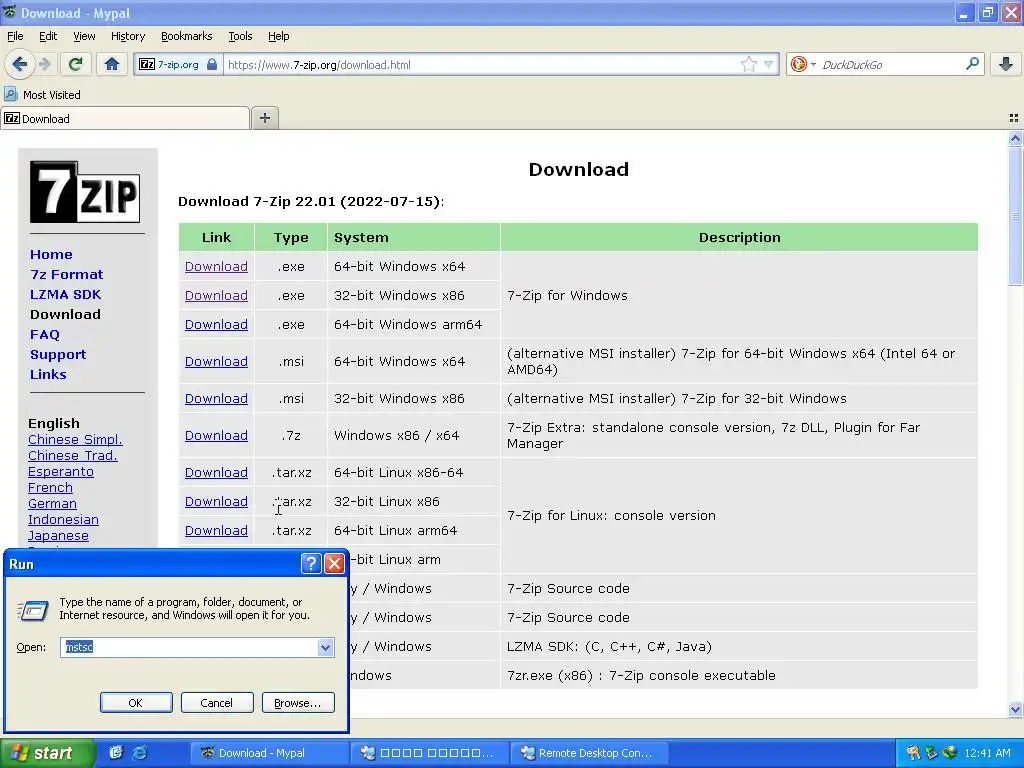The height and width of the screenshot is (768, 1024).
Task: Click the page scrollbar down arrow
Action: [1015, 709]
